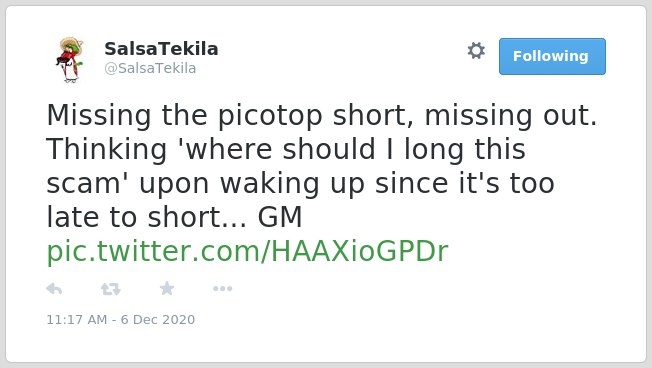Click the line 'scam upon waking up'
This screenshot has height=368, width=652.
click(x=300, y=183)
